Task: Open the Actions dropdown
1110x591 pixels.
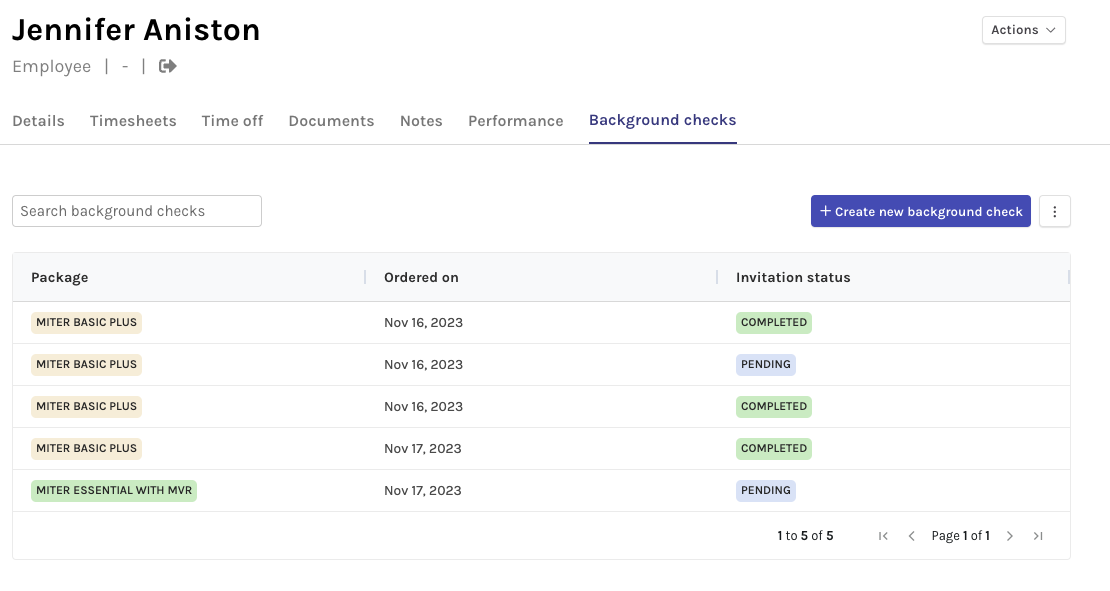Action: point(1024,30)
